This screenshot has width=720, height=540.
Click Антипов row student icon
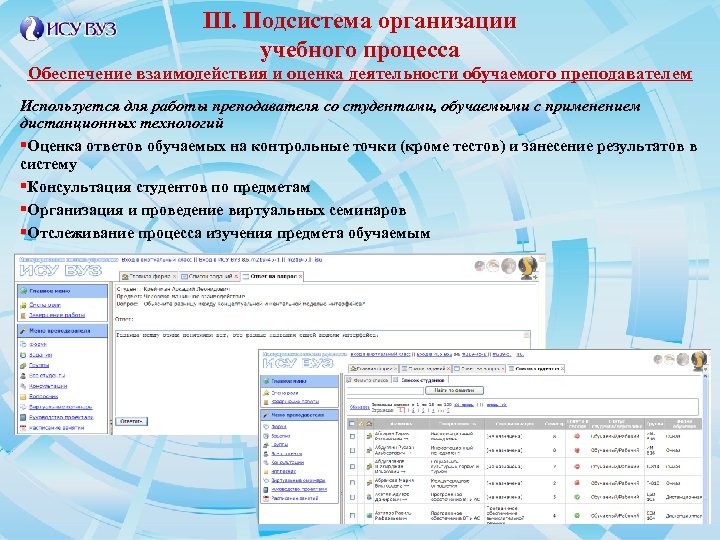tap(369, 516)
